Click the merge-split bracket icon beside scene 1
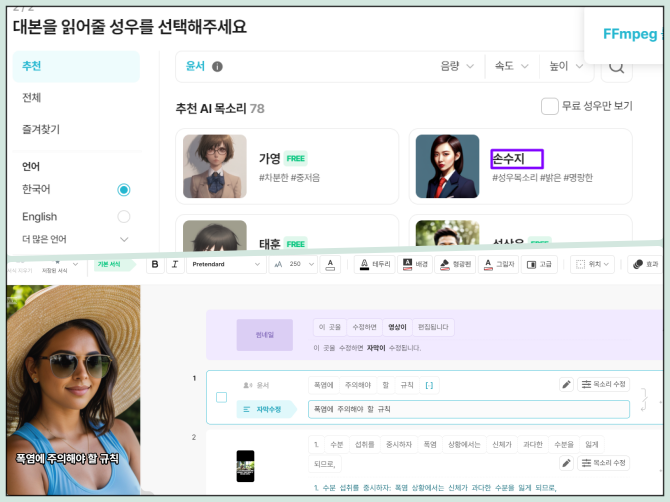Image resolution: width=670 pixels, height=502 pixels. 644,399
